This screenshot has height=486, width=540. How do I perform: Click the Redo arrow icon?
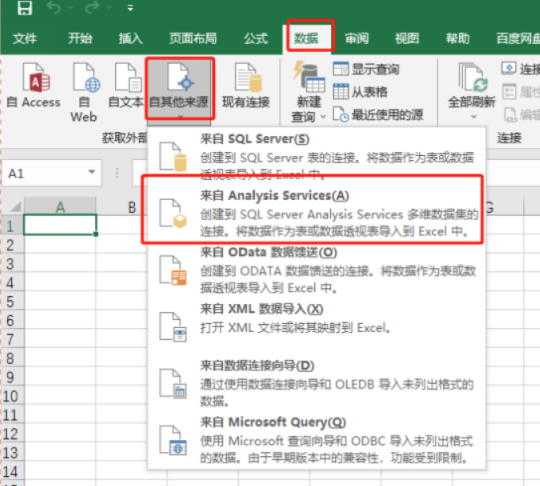92,8
